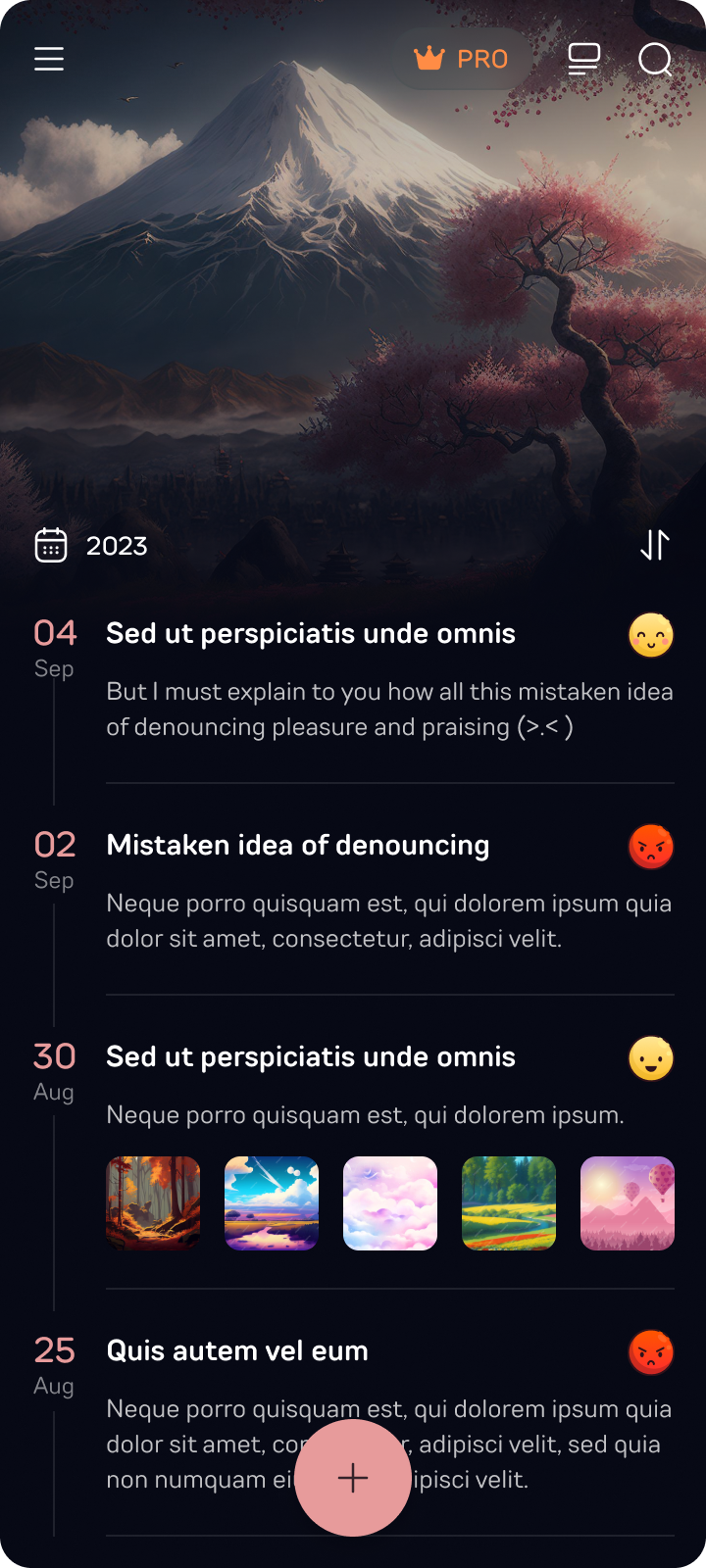
Task: Change sort order with the arrows icon
Action: 653,546
